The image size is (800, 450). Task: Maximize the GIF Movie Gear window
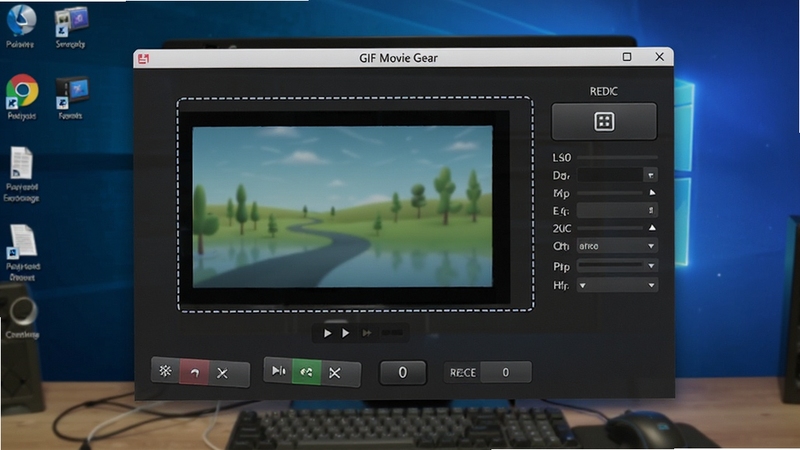click(627, 57)
